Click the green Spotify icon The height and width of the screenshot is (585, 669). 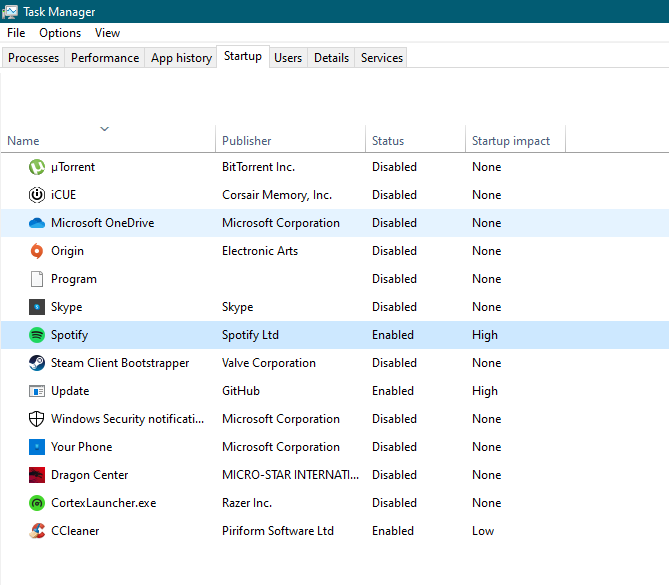coord(37,335)
